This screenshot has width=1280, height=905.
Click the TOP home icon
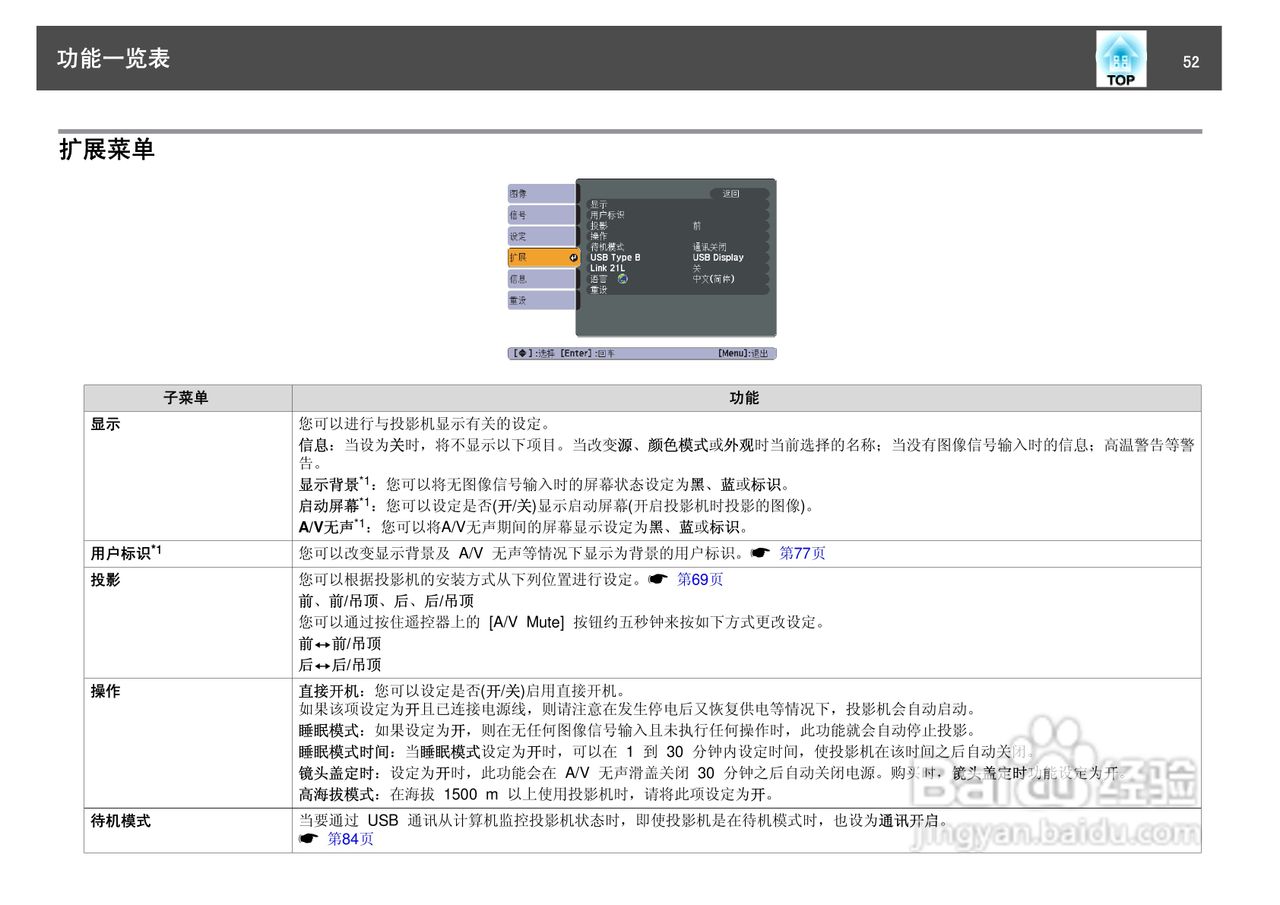pyautogui.click(x=1121, y=59)
